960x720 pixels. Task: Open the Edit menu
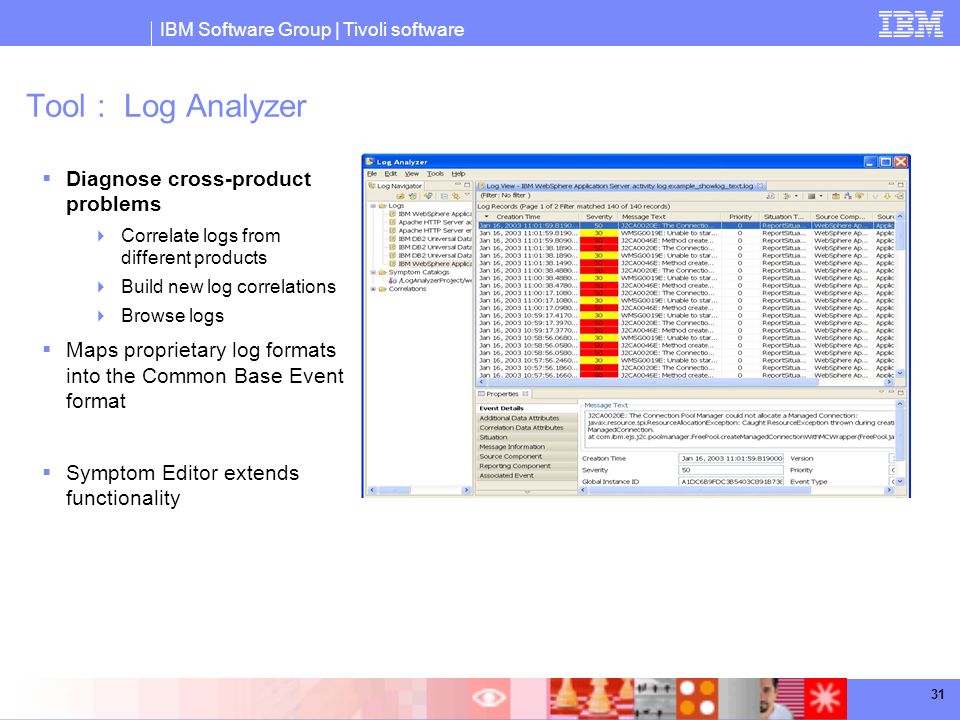point(391,173)
